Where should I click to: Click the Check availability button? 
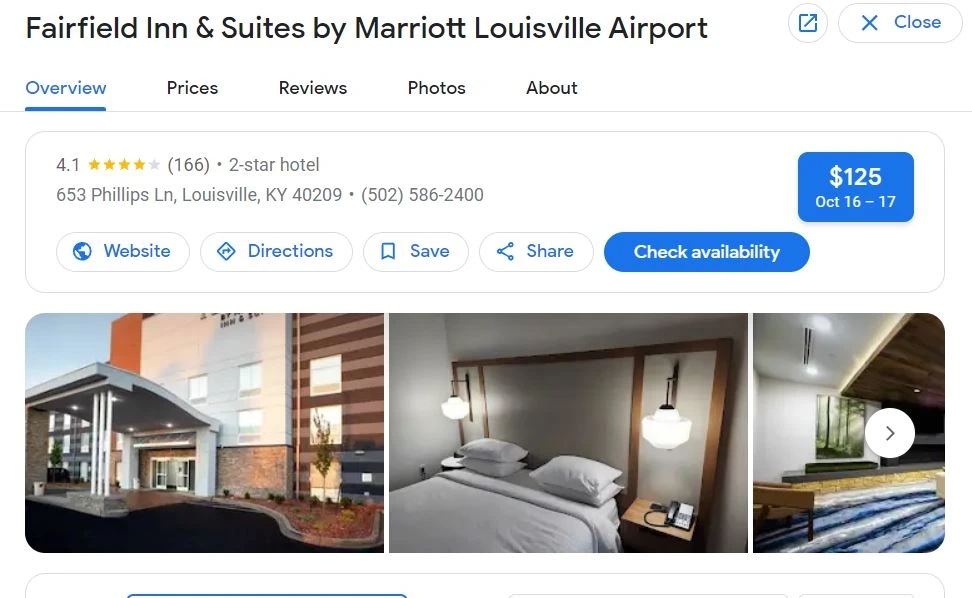pos(707,252)
